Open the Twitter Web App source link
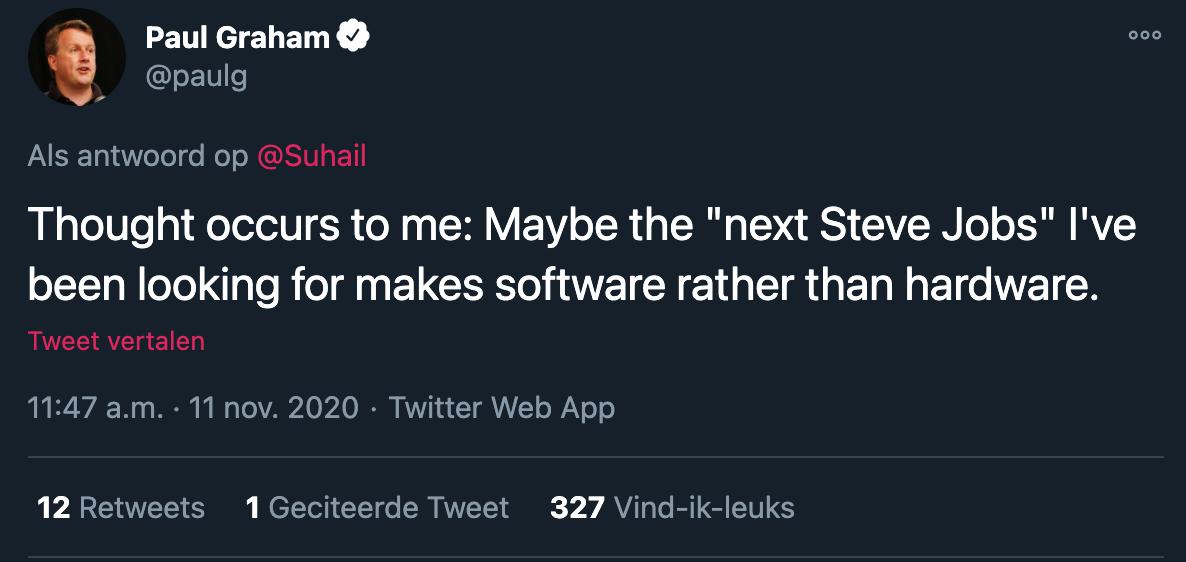Viewport: 1186px width, 562px height. point(501,408)
